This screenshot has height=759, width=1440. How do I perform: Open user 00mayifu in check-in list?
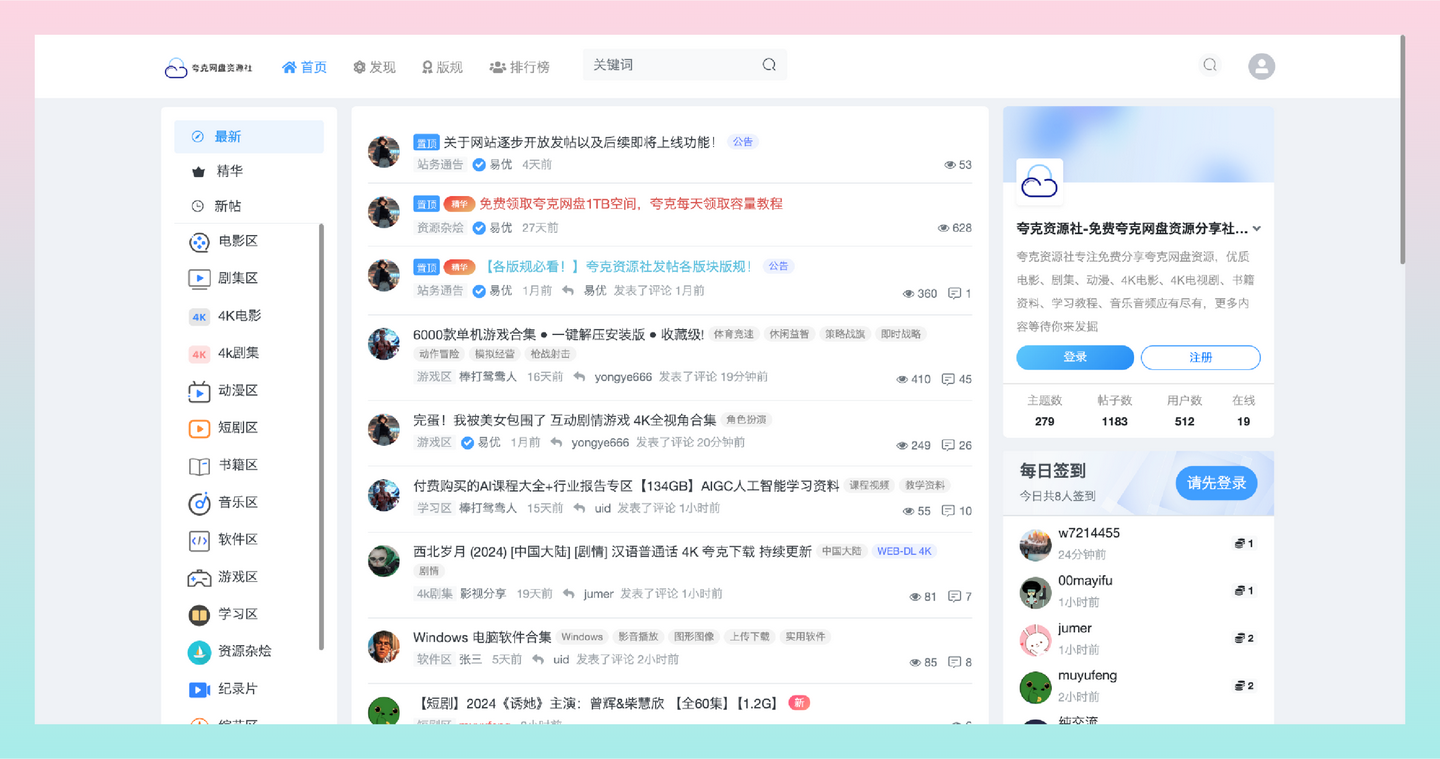(x=1085, y=581)
